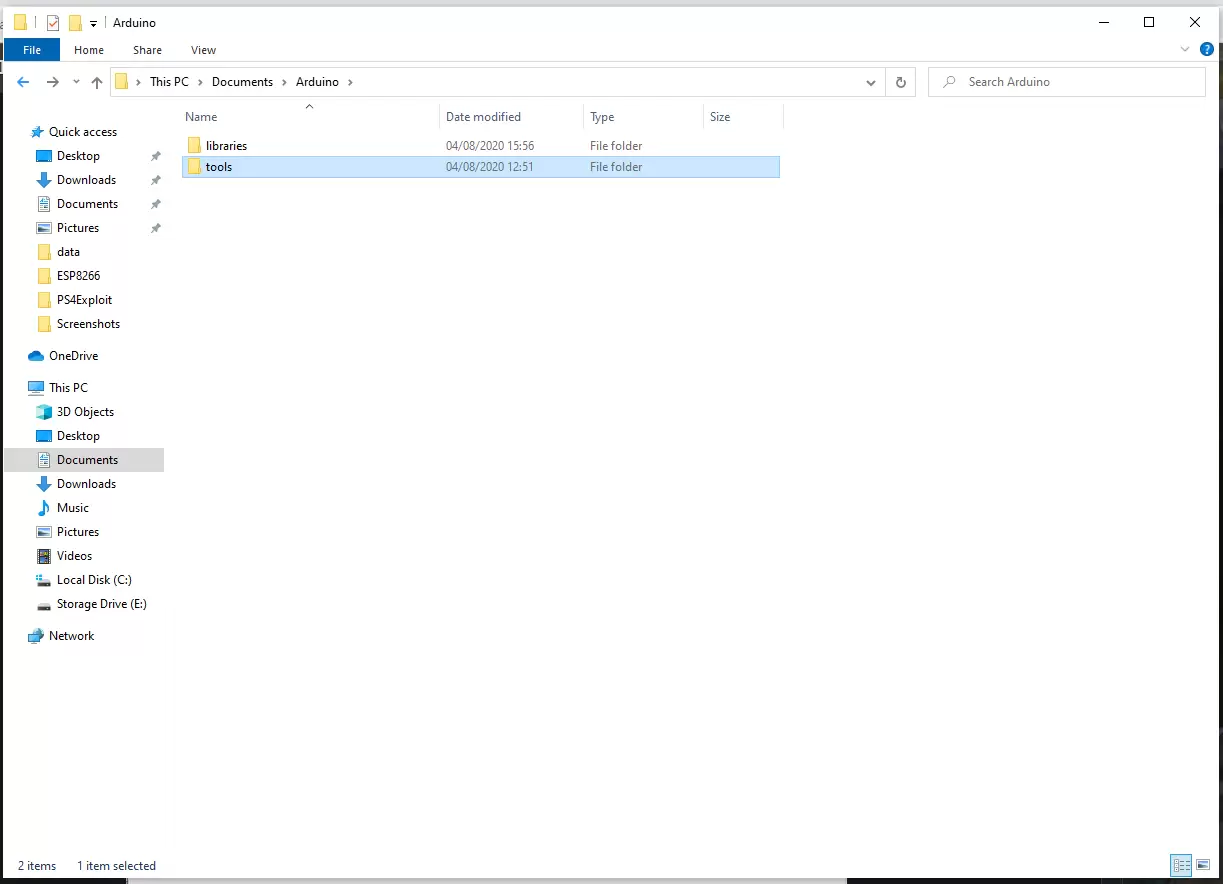Expand the ribbon with the chevron
Viewport: 1223px width, 884px height.
click(1185, 49)
